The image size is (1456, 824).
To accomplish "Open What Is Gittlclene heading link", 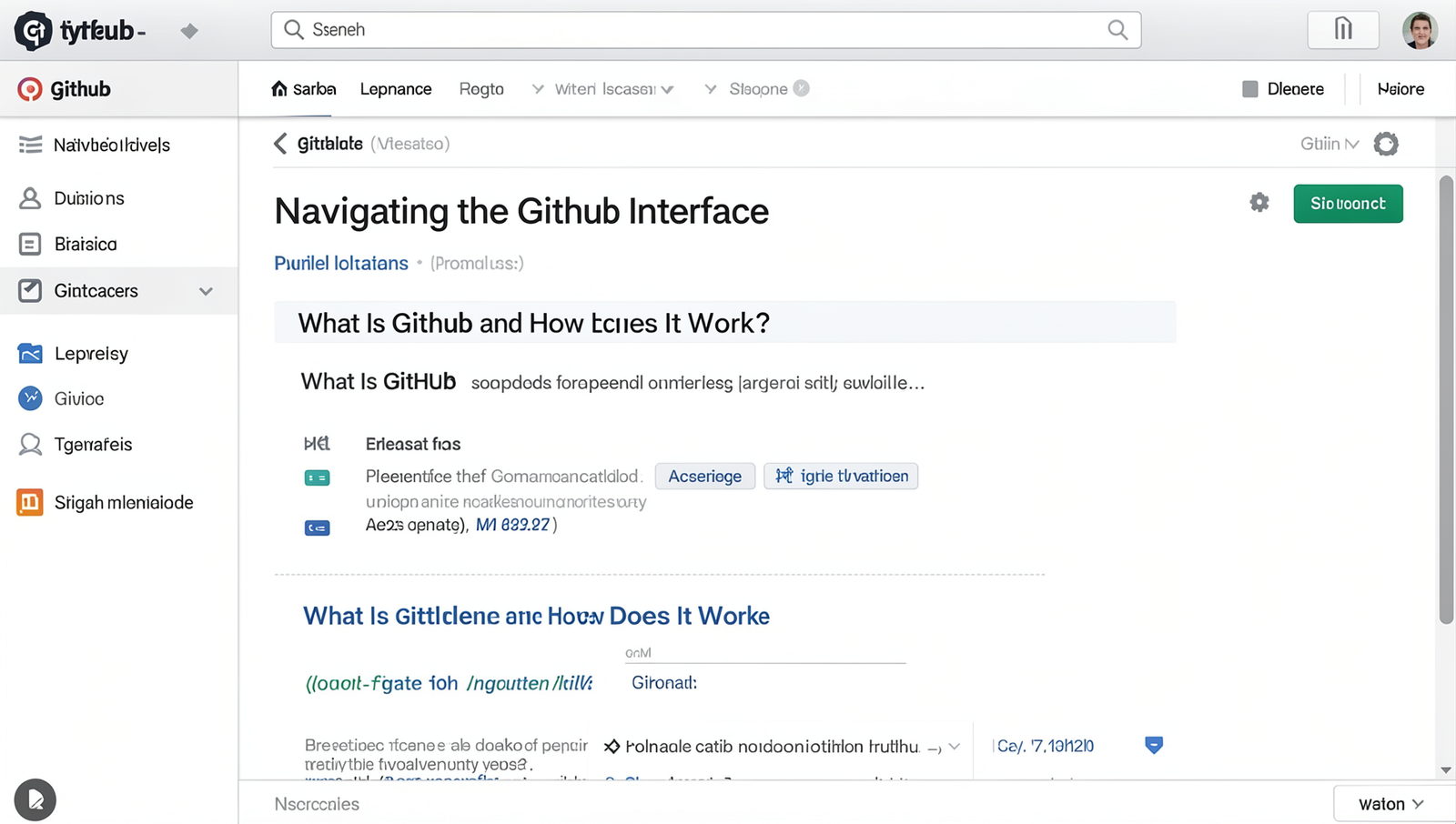I will point(536,616).
